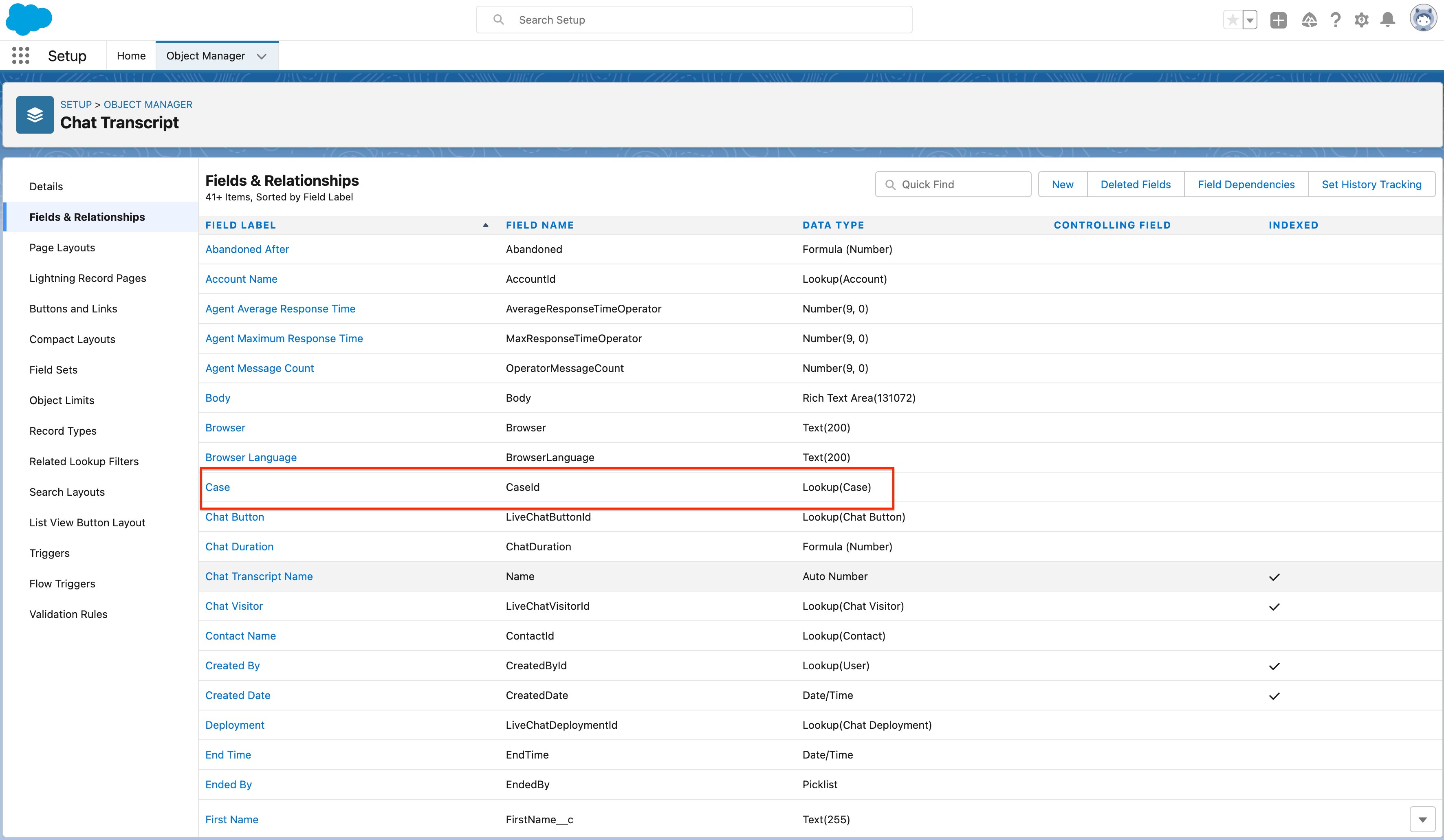This screenshot has width=1444, height=840.
Task: Open the First Name row action dropdown
Action: coord(1422,819)
